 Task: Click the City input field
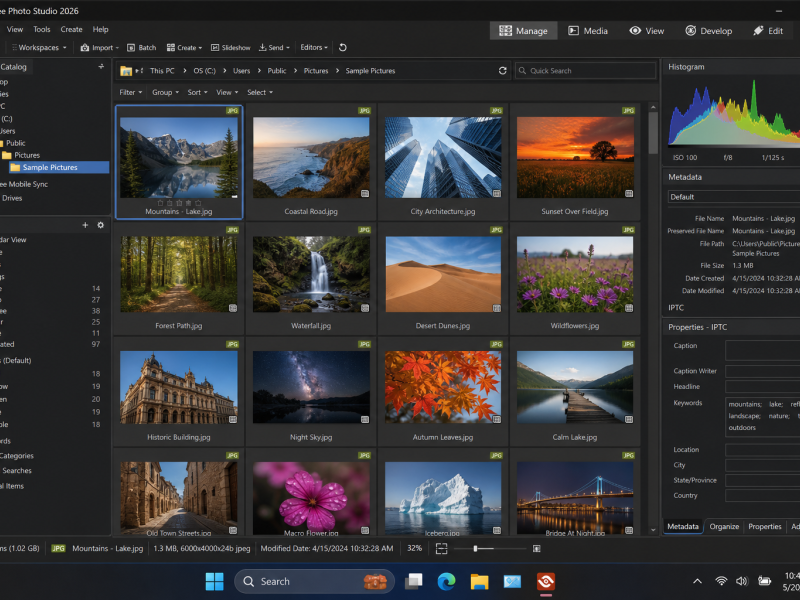click(762, 465)
